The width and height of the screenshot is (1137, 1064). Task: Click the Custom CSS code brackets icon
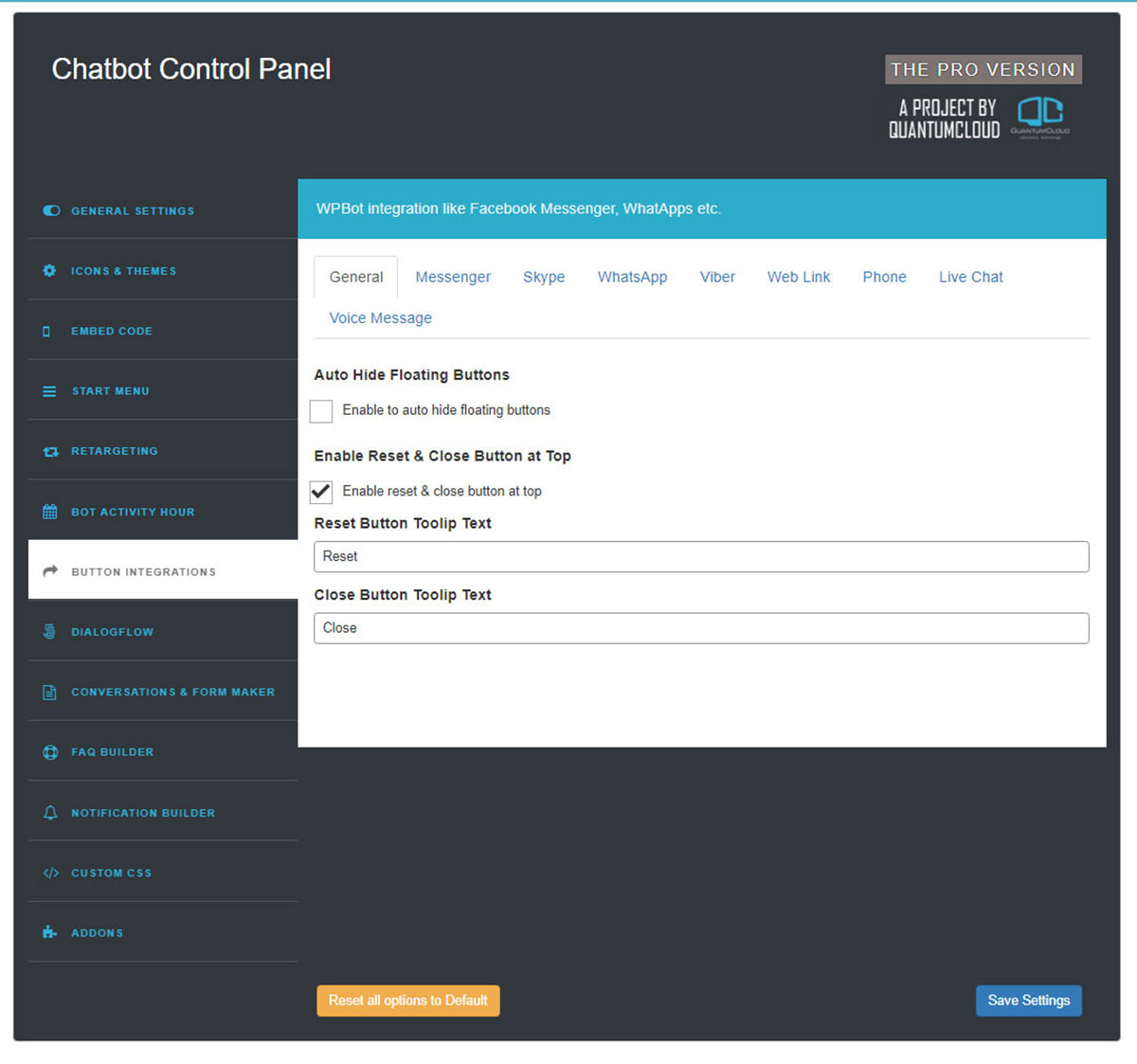pyautogui.click(x=51, y=873)
